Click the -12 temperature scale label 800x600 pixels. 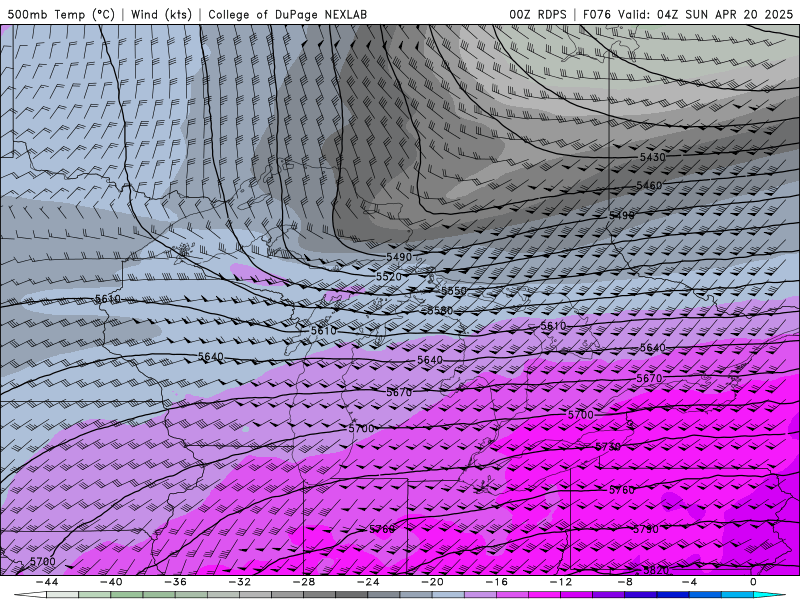pos(561,582)
